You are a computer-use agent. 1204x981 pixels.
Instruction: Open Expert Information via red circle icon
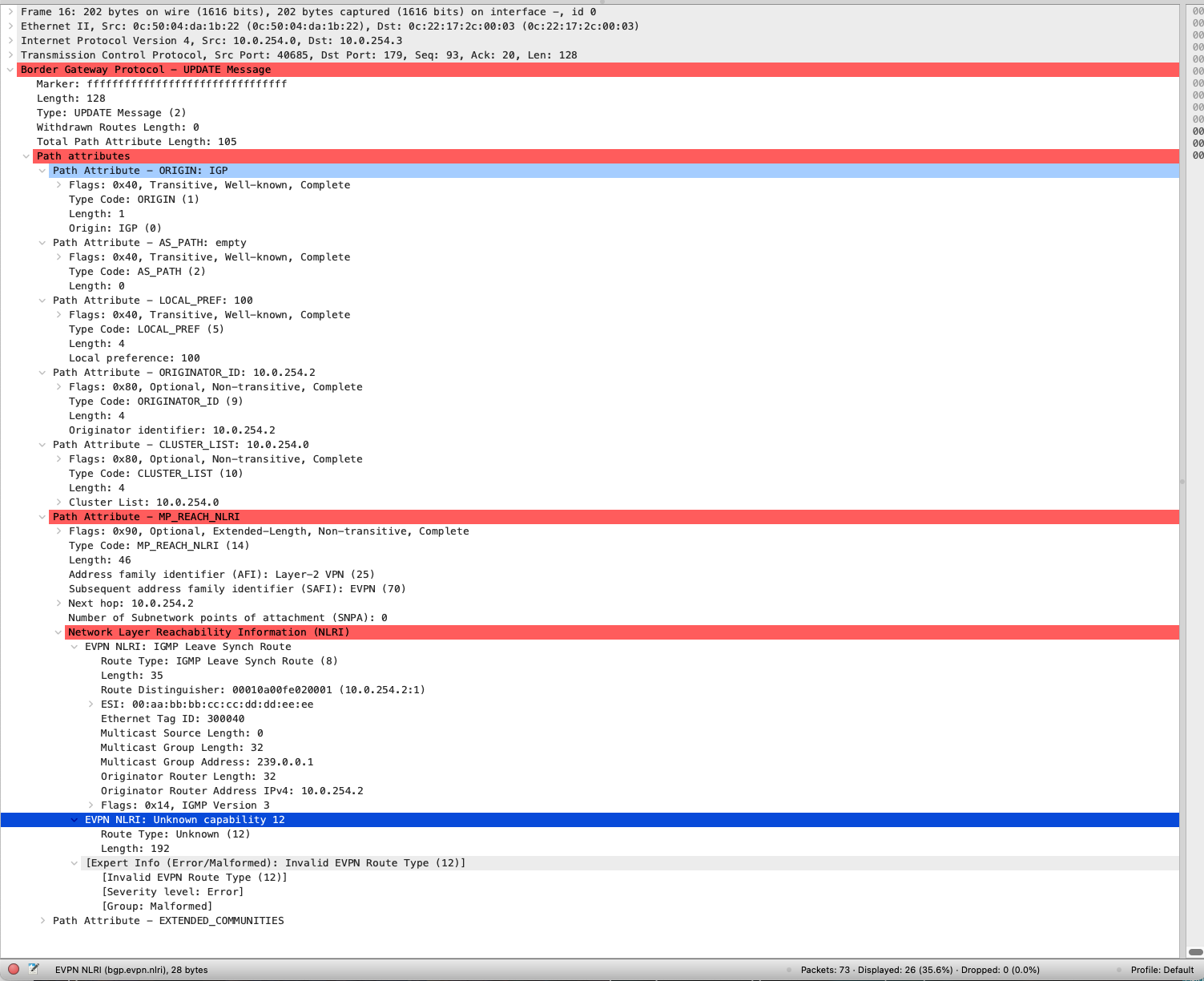tap(14, 969)
